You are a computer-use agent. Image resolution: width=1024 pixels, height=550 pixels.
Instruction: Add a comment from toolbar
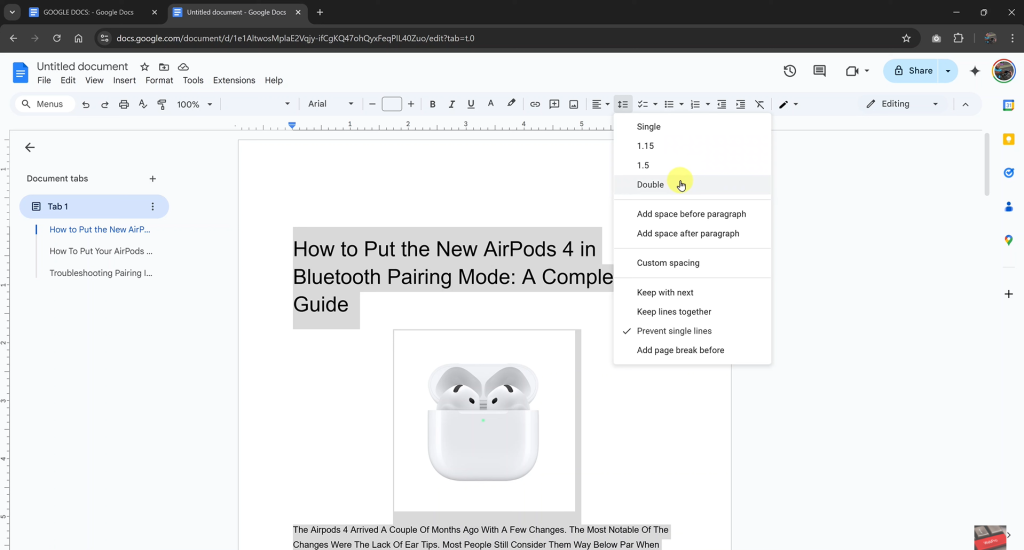tap(554, 105)
